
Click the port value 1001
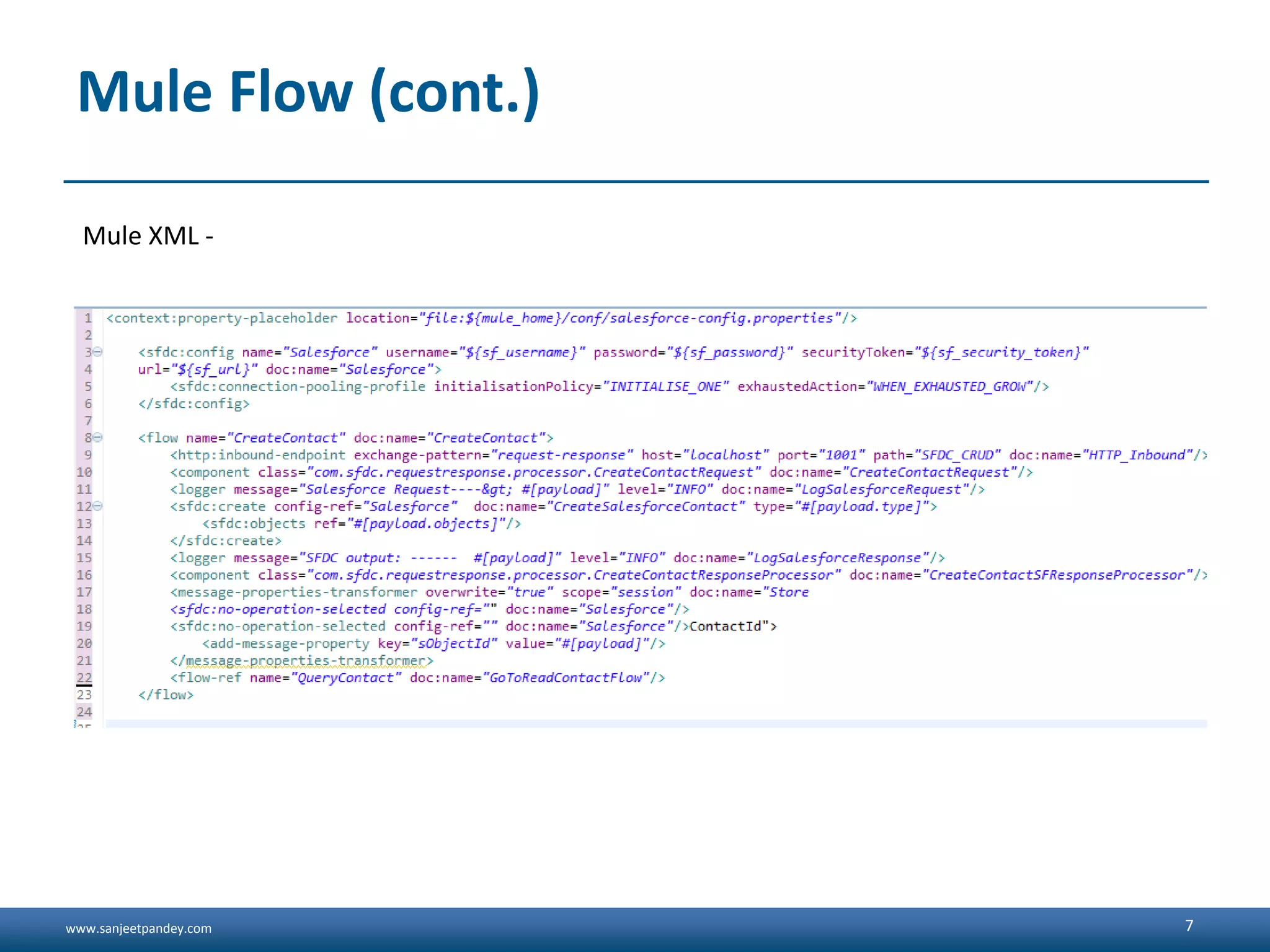[841, 455]
